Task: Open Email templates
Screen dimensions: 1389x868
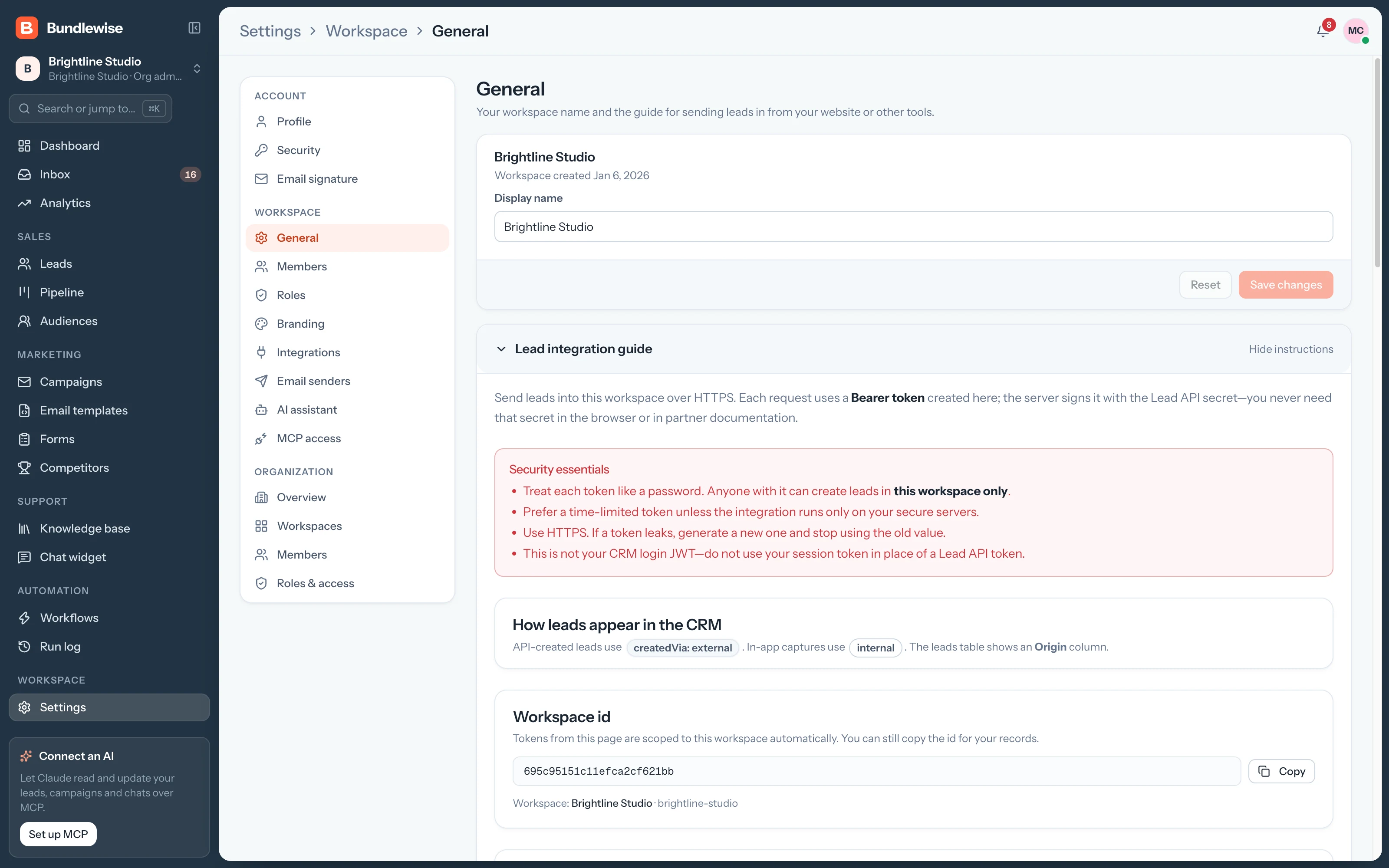Action: tap(109, 411)
